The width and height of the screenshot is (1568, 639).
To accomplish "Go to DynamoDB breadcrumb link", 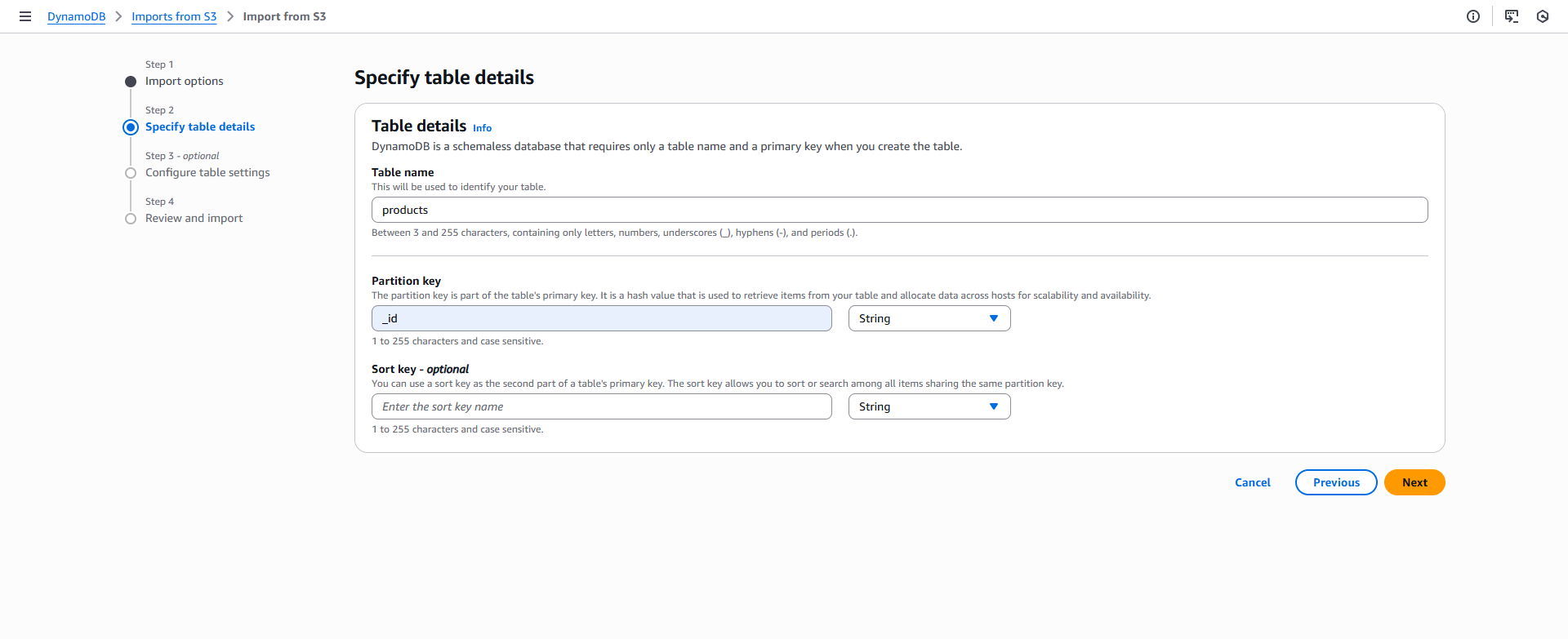I will (x=76, y=16).
